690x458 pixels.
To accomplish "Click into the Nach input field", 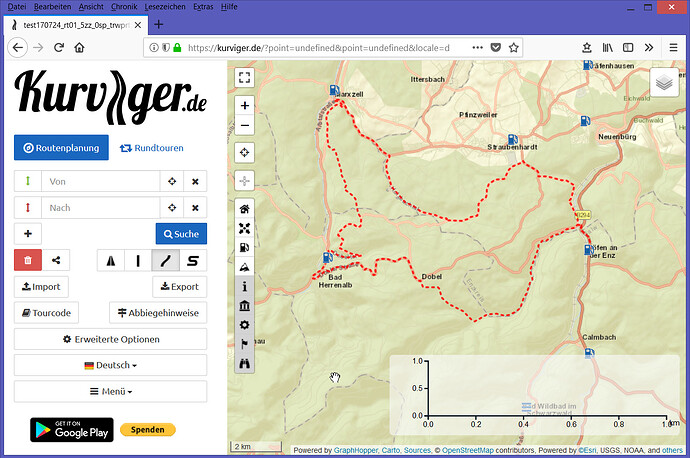I will point(101,208).
